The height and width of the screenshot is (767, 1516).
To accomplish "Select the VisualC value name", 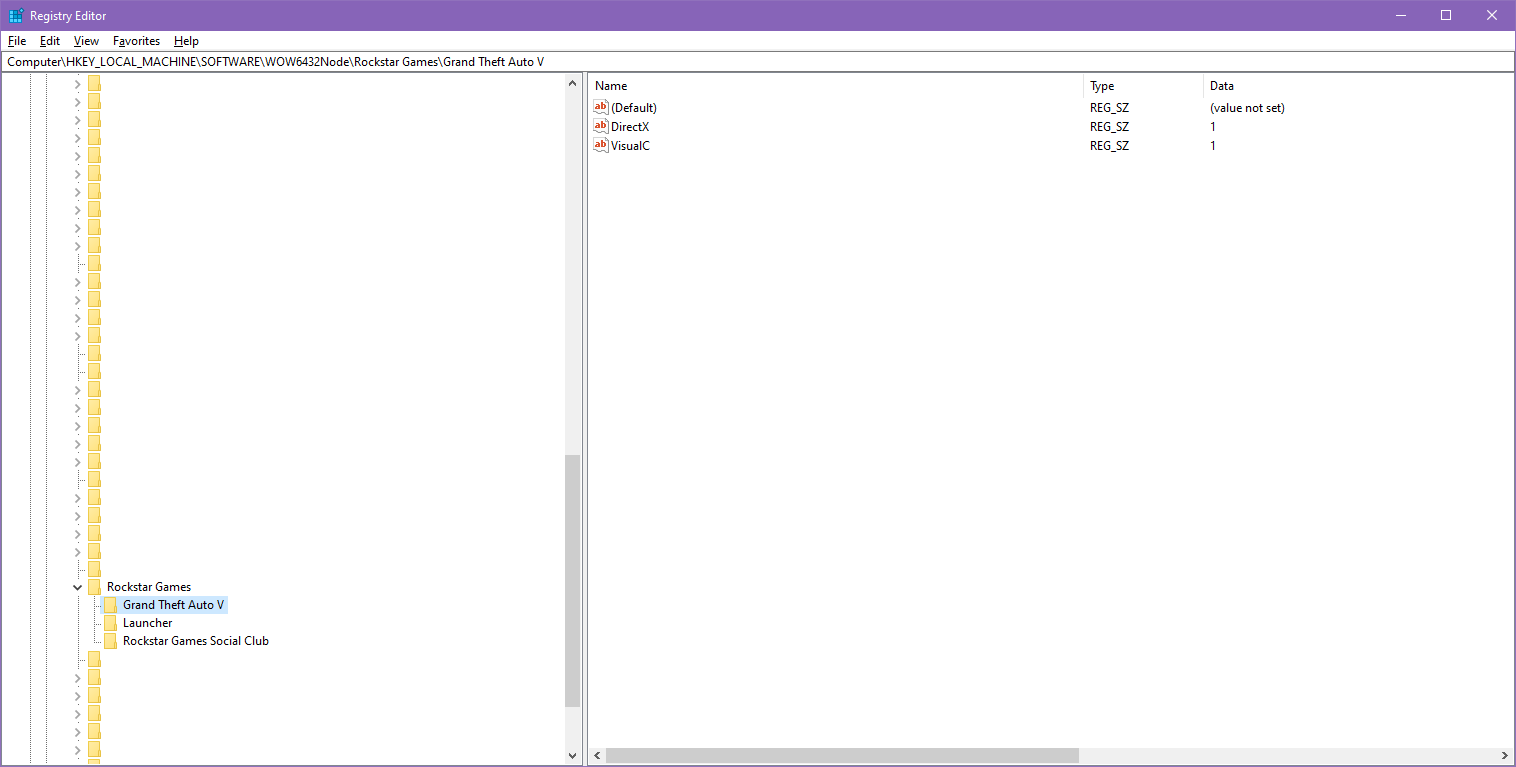I will [630, 146].
